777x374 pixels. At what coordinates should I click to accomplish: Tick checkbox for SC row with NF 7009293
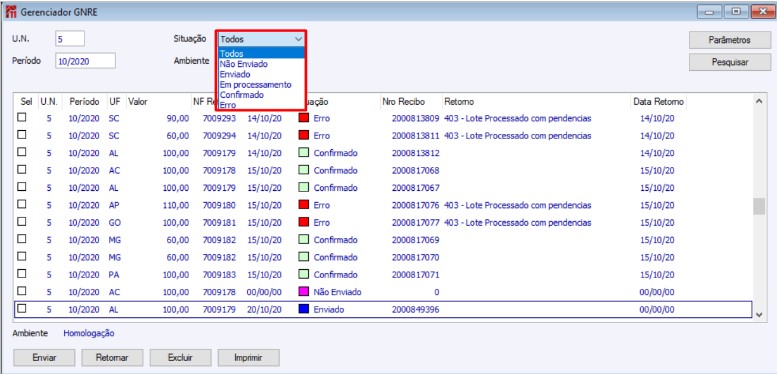coord(22,118)
